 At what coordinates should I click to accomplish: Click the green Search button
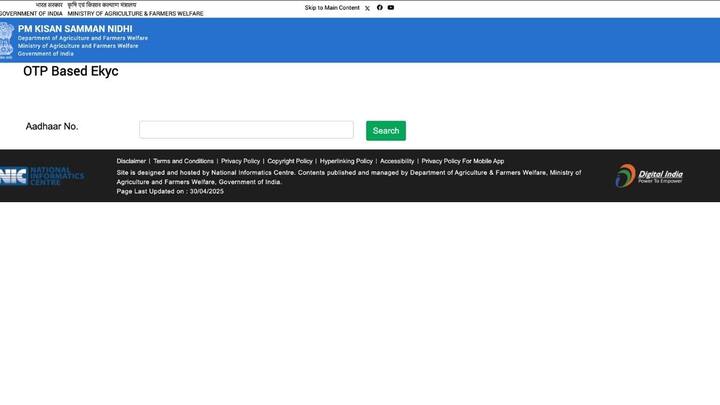[x=386, y=130]
